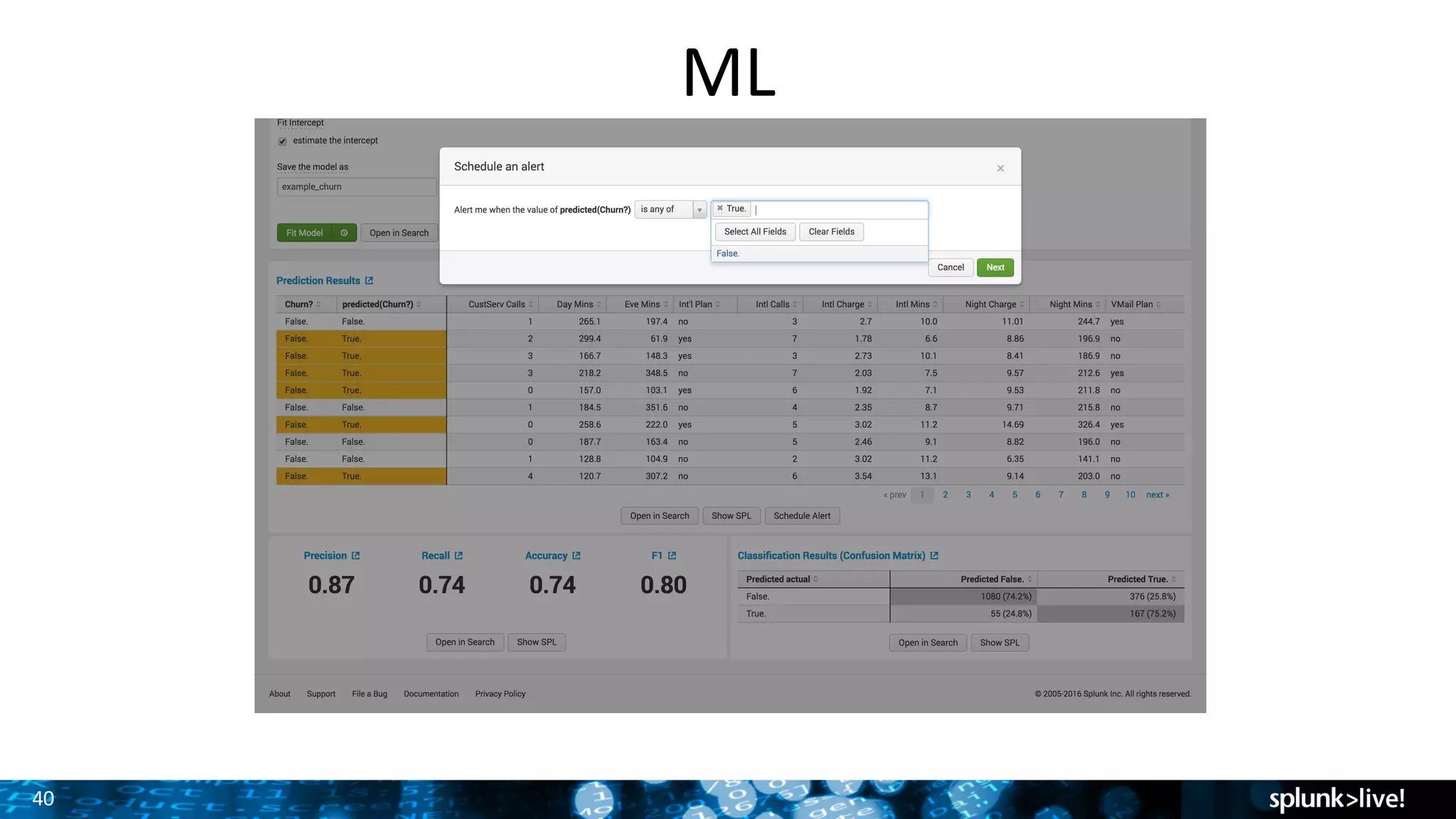The image size is (1456, 819).
Task: Open the 'is any of' dropdown
Action: 670,210
